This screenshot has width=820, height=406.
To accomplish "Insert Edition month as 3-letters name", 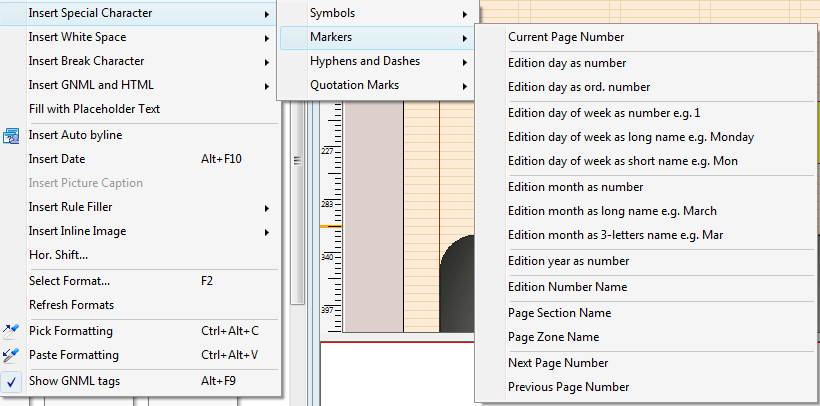I will (x=646, y=235).
